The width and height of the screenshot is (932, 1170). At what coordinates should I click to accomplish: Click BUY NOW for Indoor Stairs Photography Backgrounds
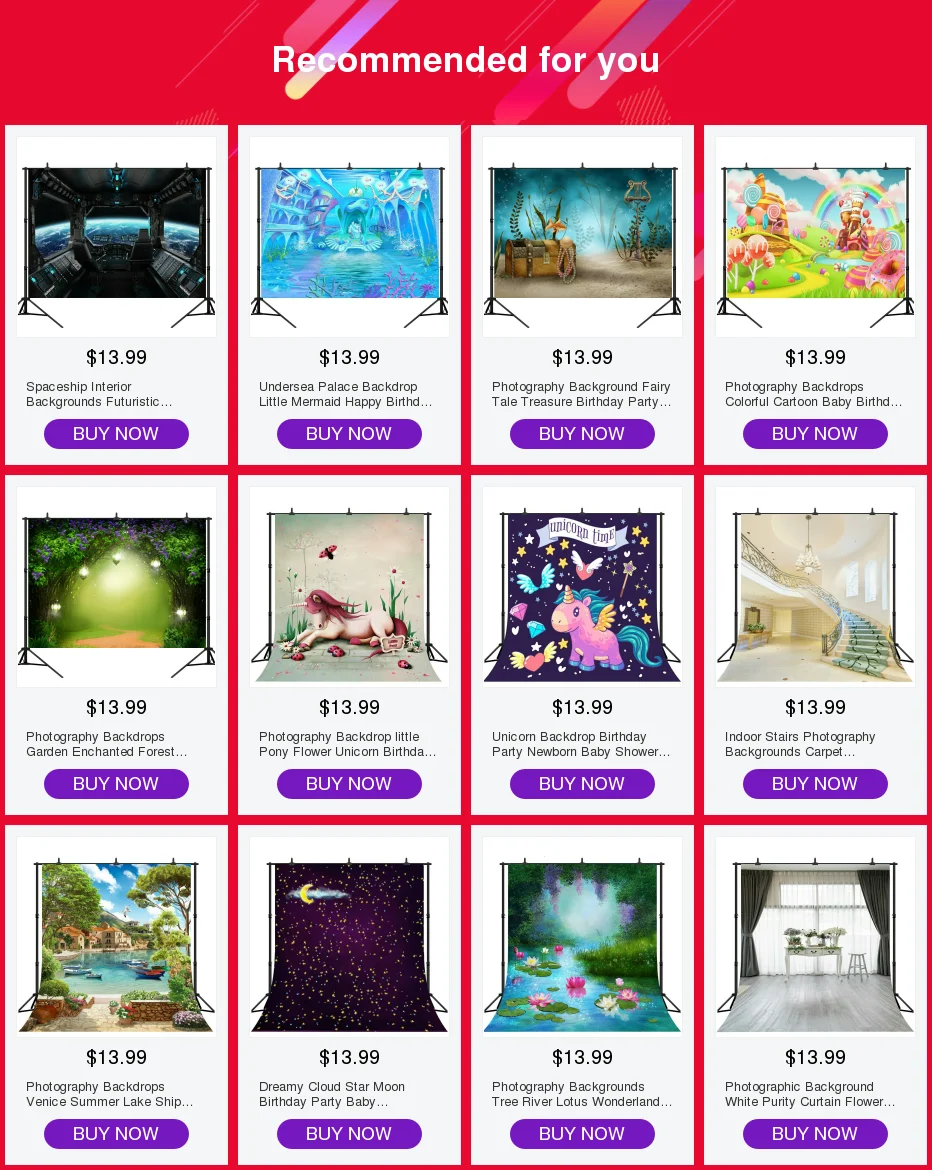pyautogui.click(x=815, y=783)
